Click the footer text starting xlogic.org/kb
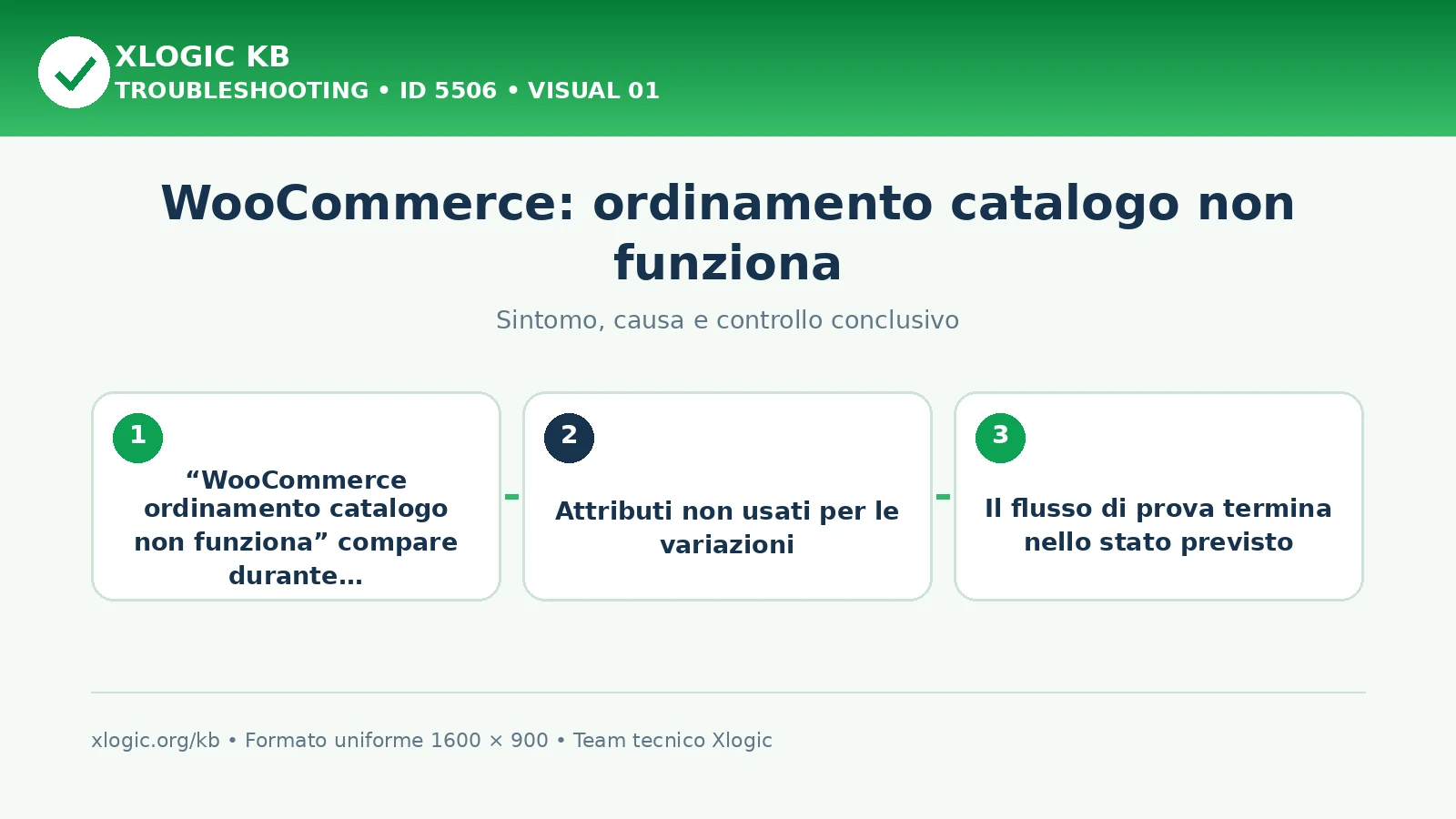This screenshot has width=1456, height=819. 431,741
